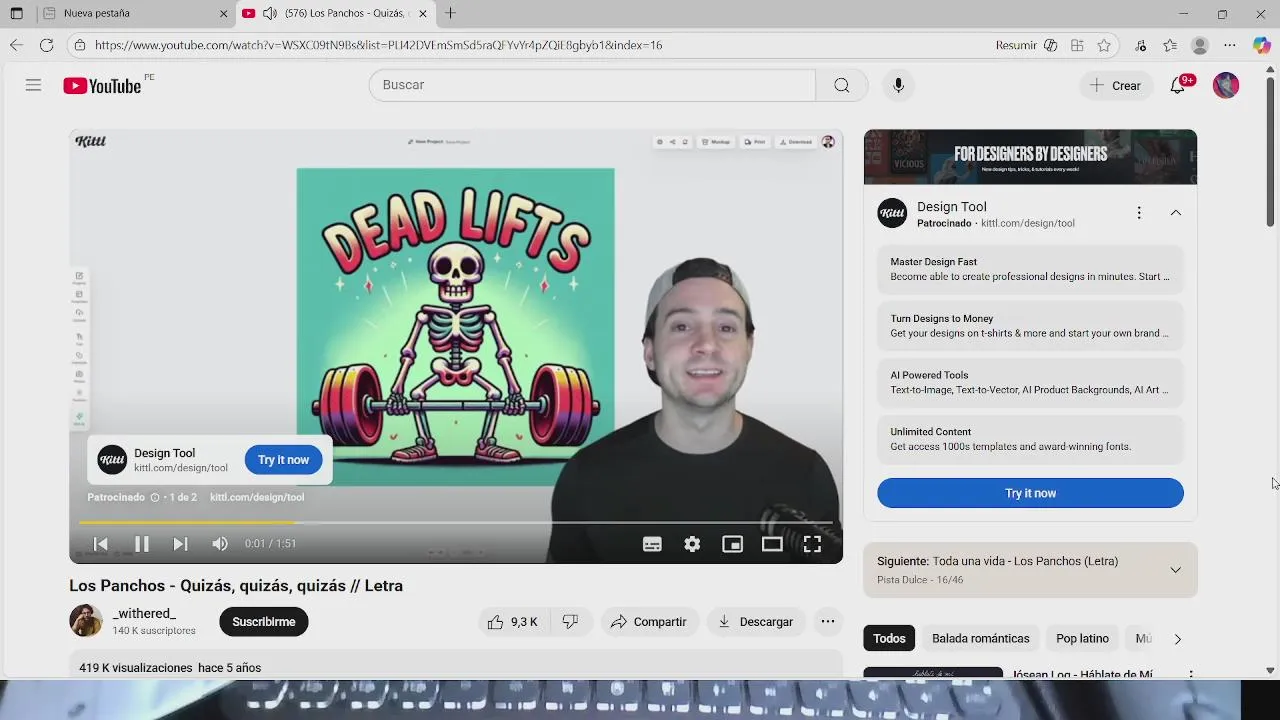
Task: Bookmark this page with the star
Action: pos(1104,45)
